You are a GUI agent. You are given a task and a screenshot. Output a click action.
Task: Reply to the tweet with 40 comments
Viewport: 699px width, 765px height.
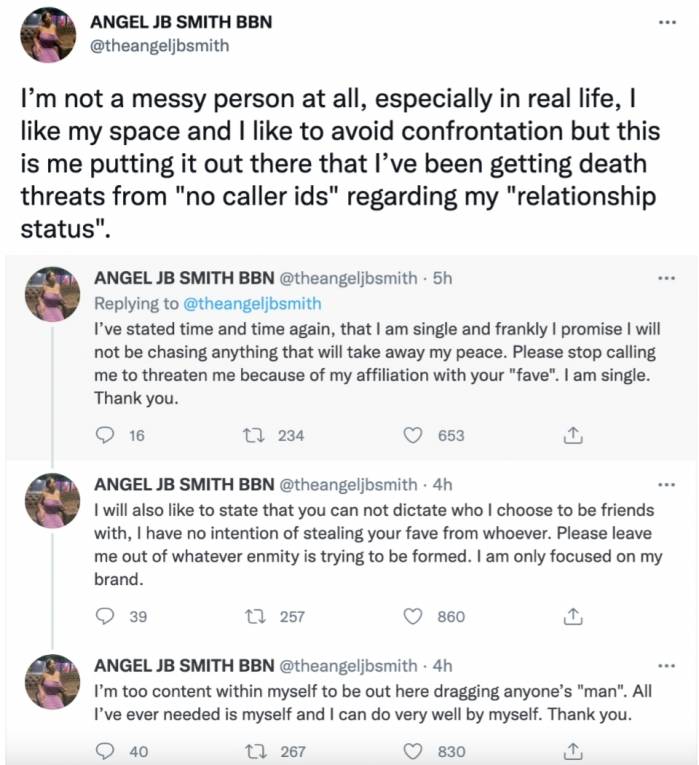tap(104, 751)
